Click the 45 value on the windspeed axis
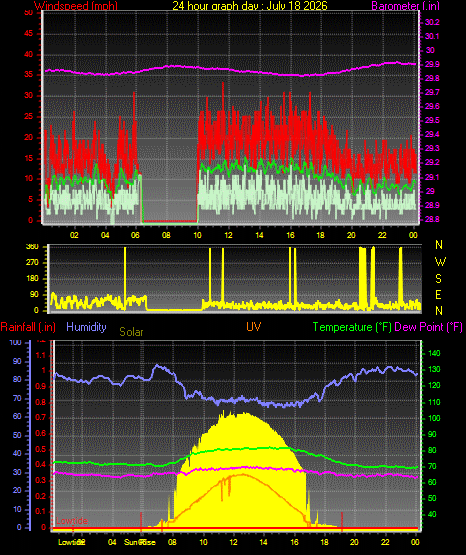 [28, 34]
